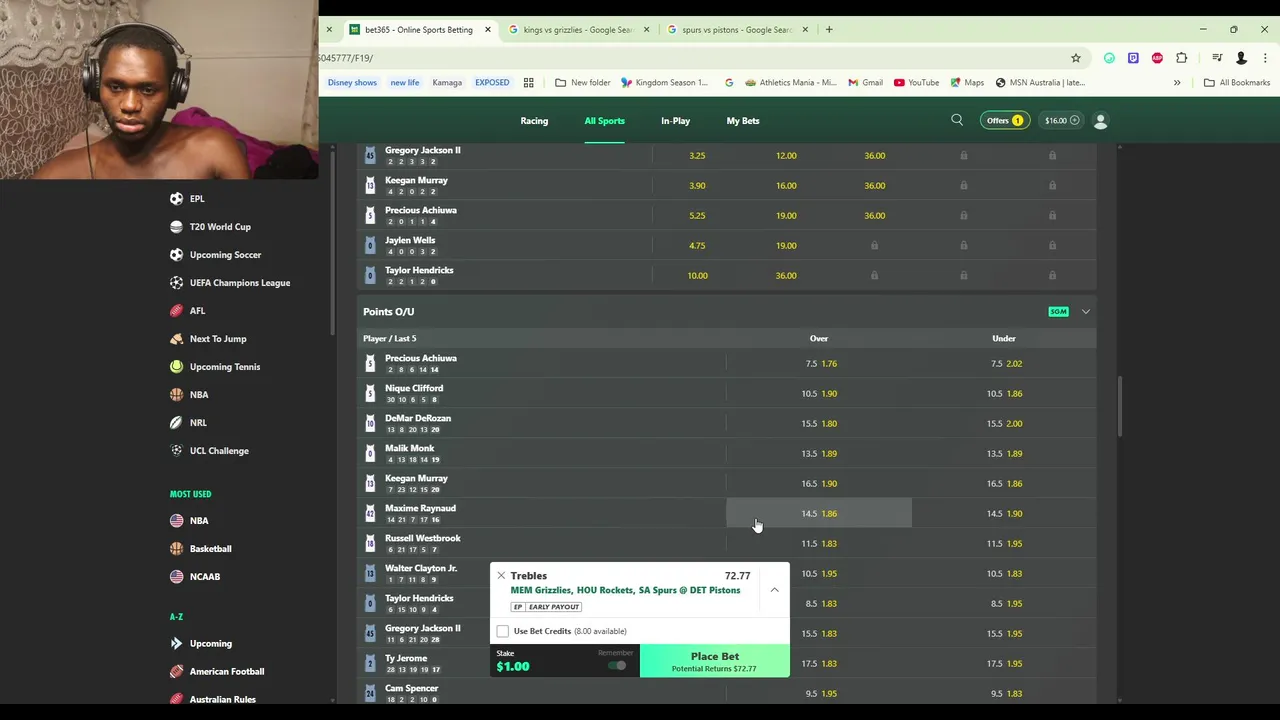Open the bet365 search magnifier
This screenshot has width=1280, height=720.
click(x=957, y=120)
